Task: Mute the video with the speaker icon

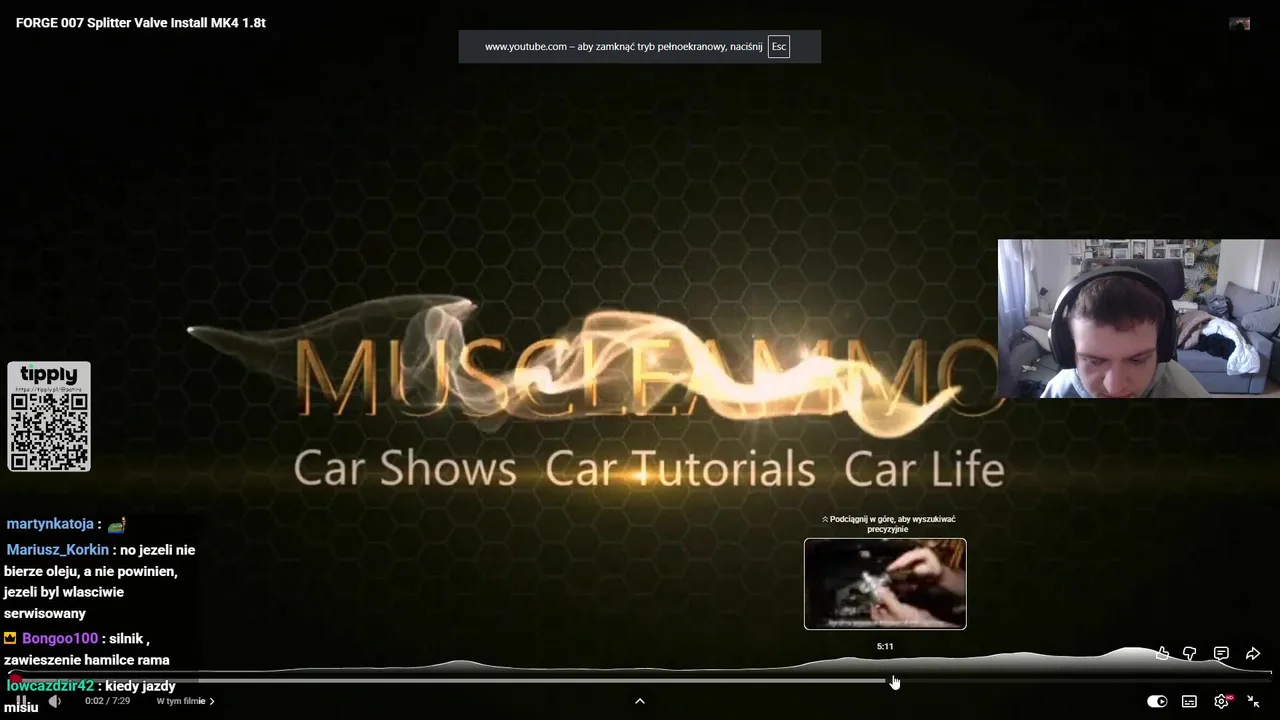Action: [x=55, y=701]
